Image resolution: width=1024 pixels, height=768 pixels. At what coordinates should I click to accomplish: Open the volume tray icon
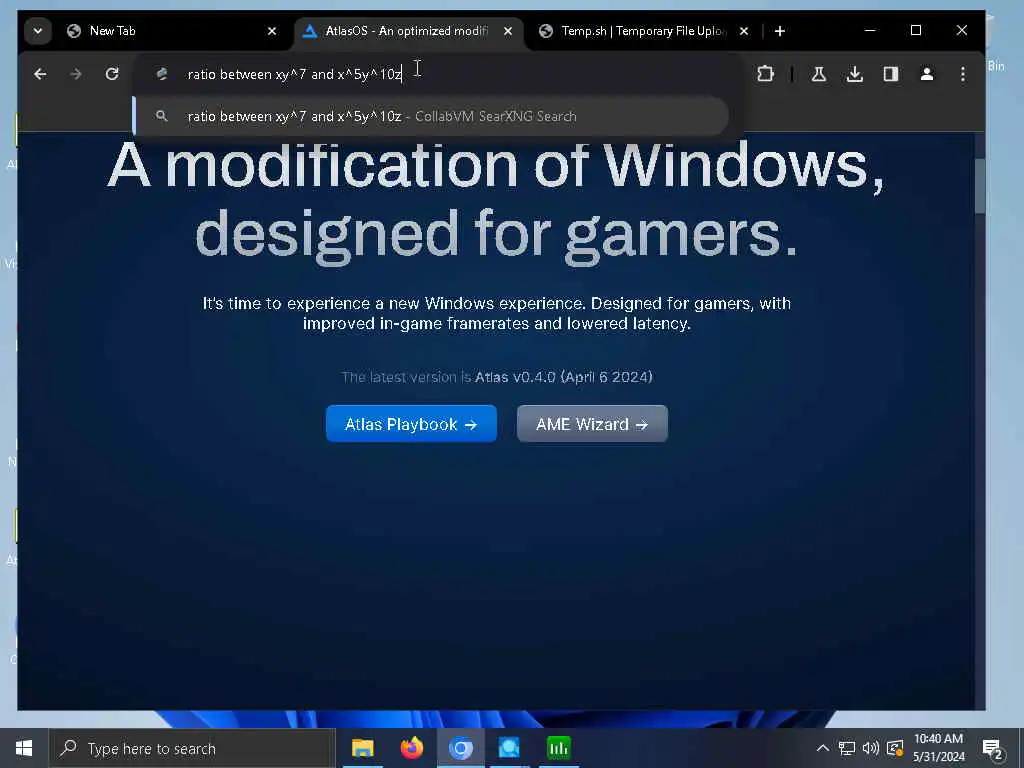pos(871,748)
